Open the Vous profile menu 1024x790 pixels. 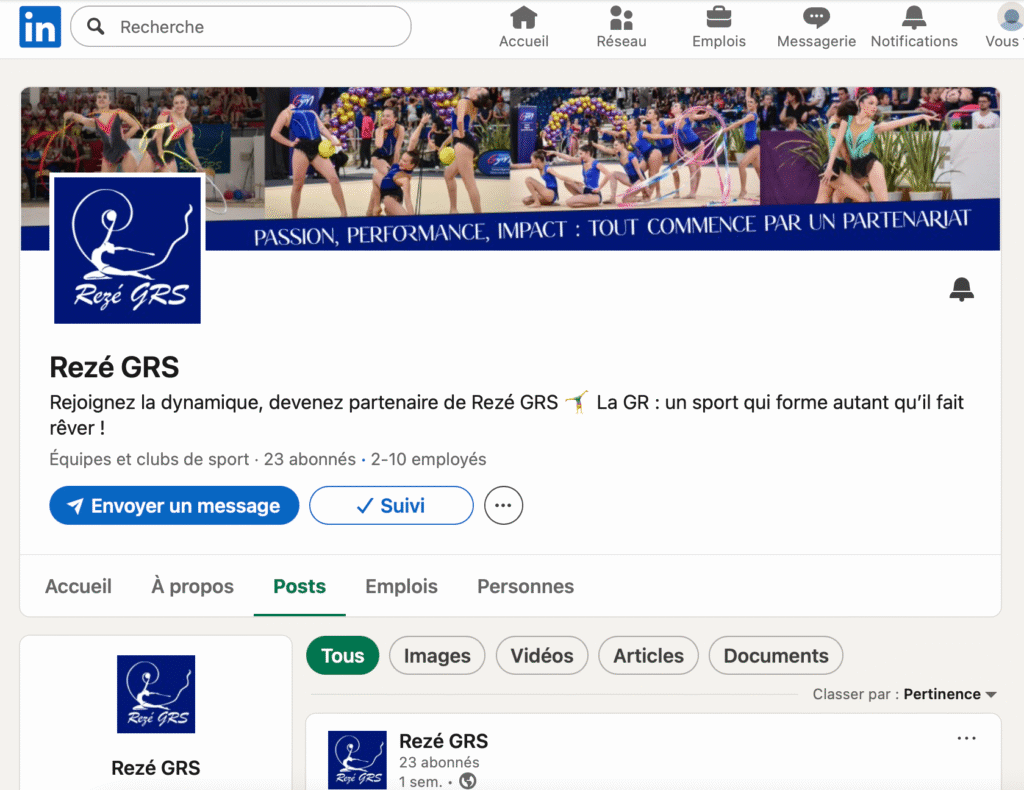point(1004,27)
